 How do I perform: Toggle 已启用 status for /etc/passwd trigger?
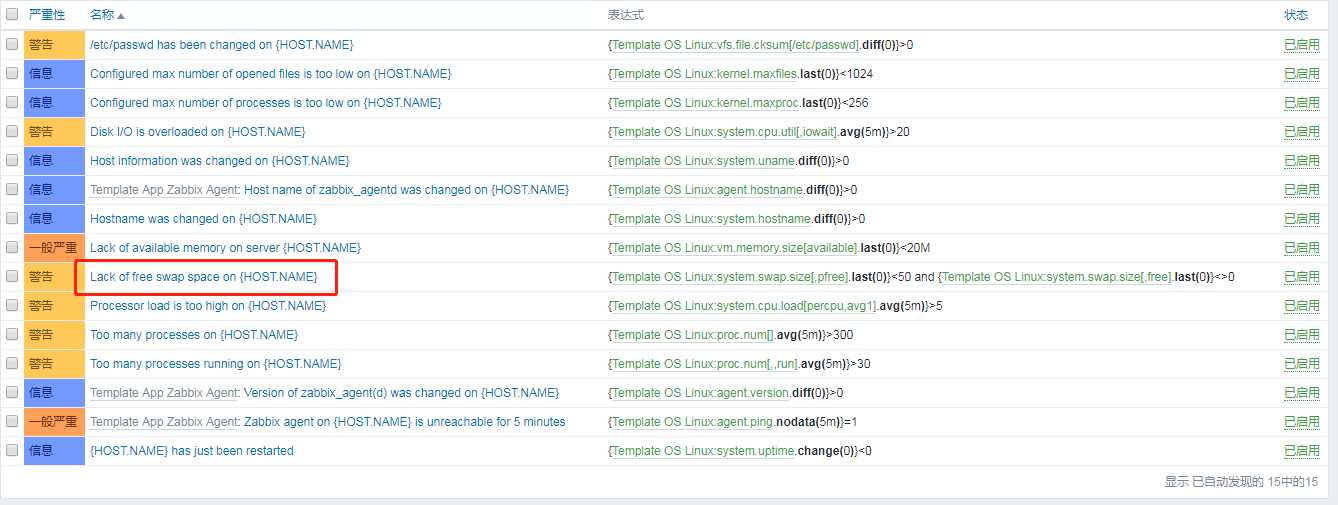pos(1301,45)
